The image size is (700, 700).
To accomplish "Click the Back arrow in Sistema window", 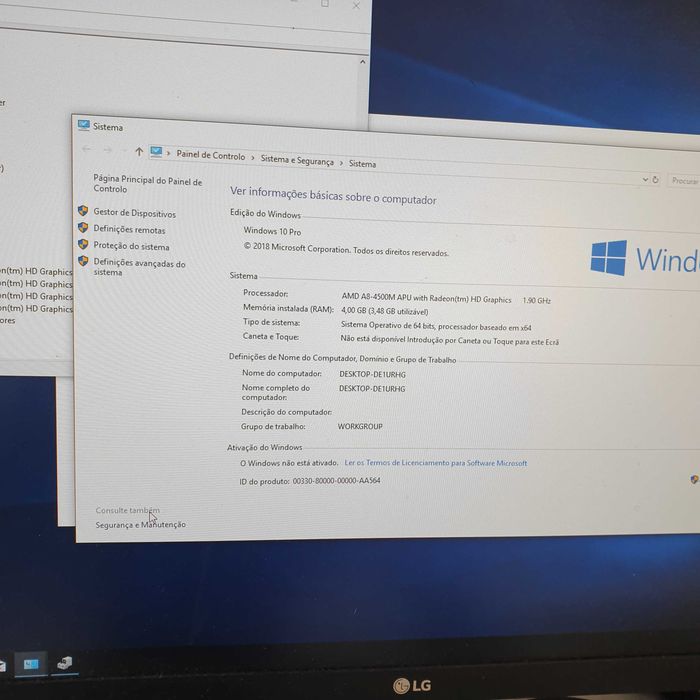I will [x=87, y=149].
